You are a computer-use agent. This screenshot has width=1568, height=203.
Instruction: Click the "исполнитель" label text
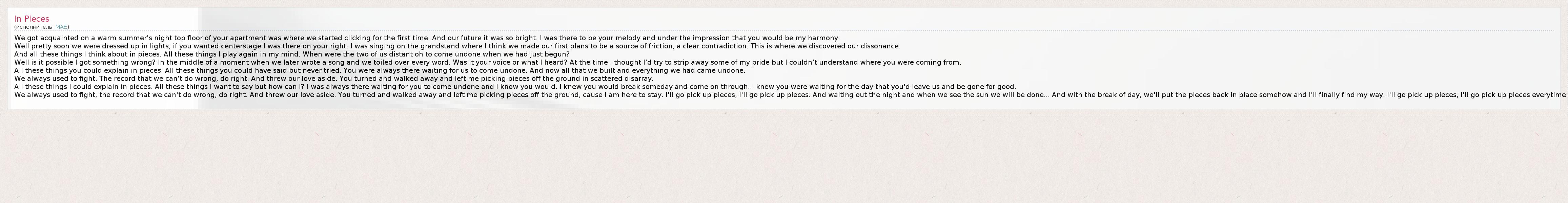click(x=35, y=27)
